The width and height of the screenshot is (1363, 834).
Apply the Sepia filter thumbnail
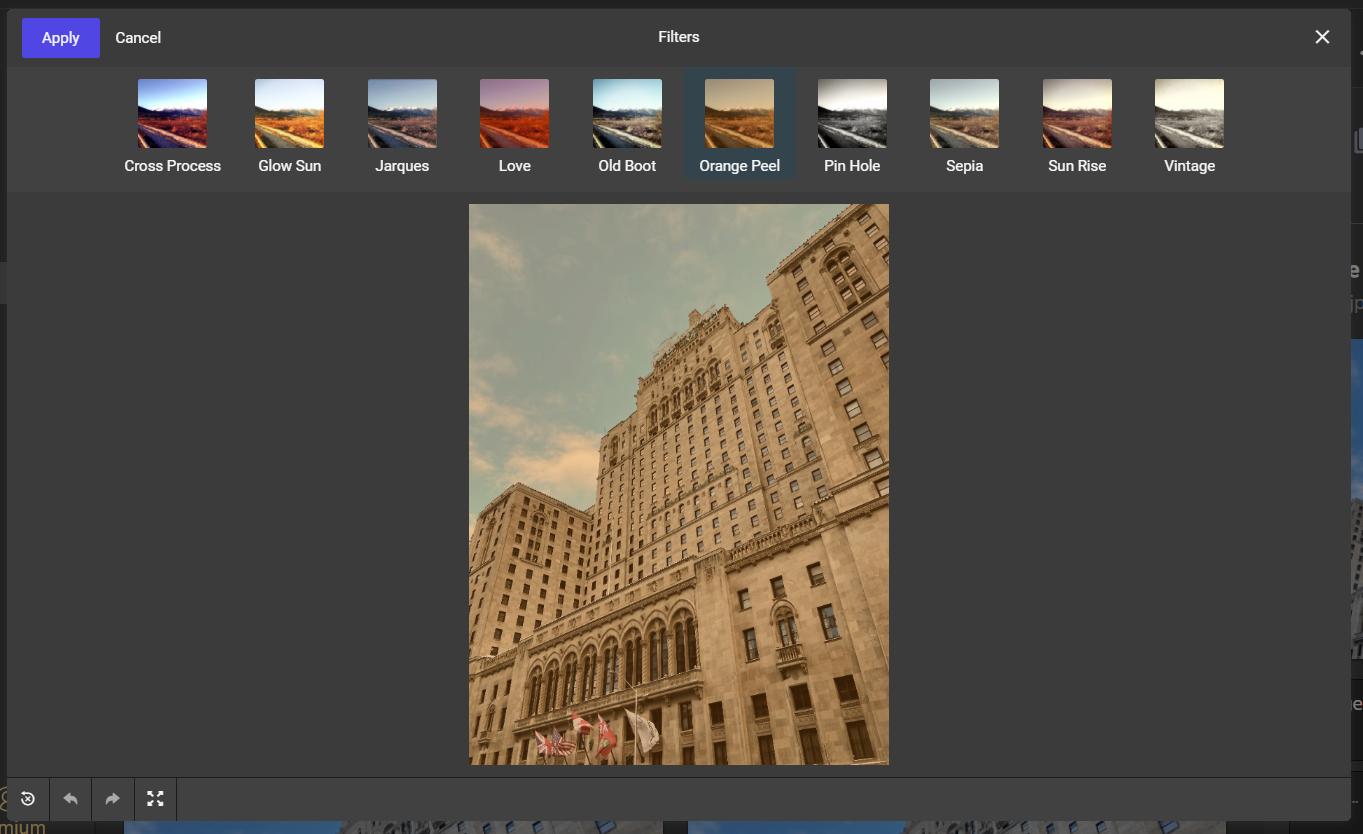coord(964,114)
